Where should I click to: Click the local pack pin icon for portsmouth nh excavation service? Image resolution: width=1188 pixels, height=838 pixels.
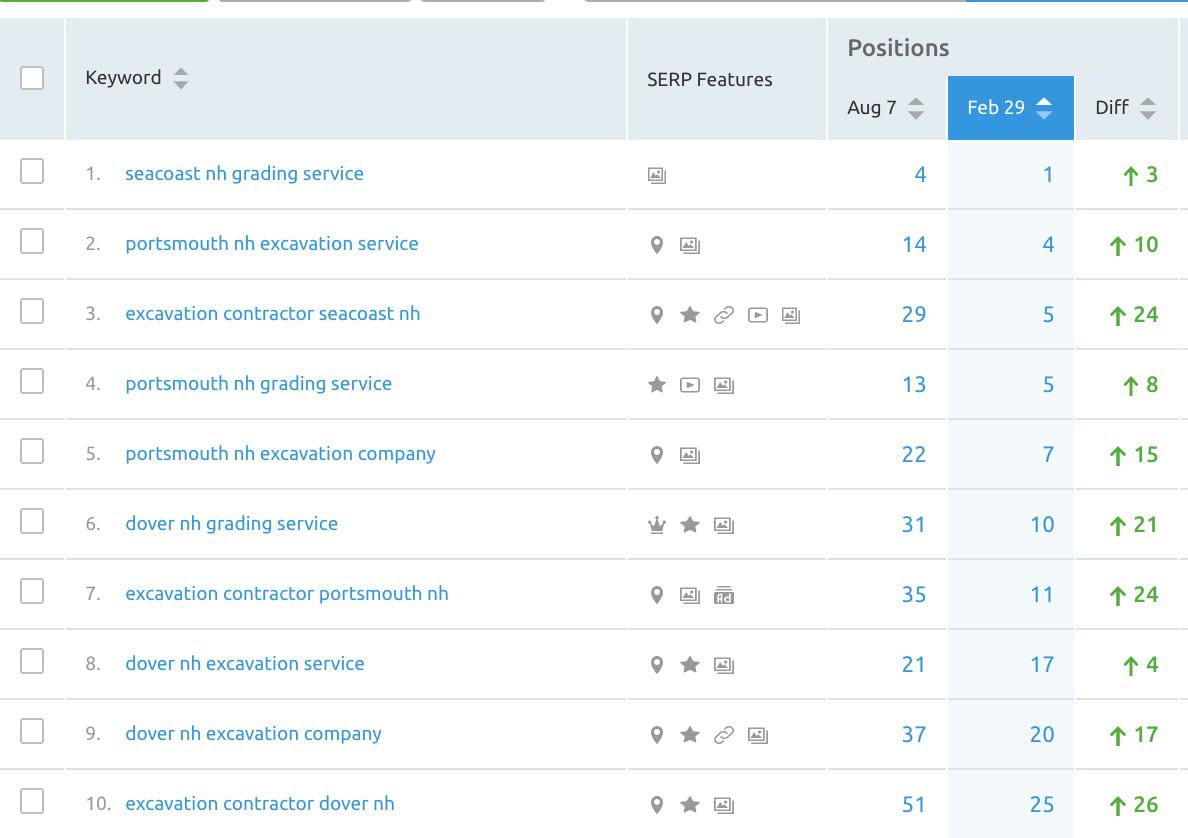click(x=657, y=245)
